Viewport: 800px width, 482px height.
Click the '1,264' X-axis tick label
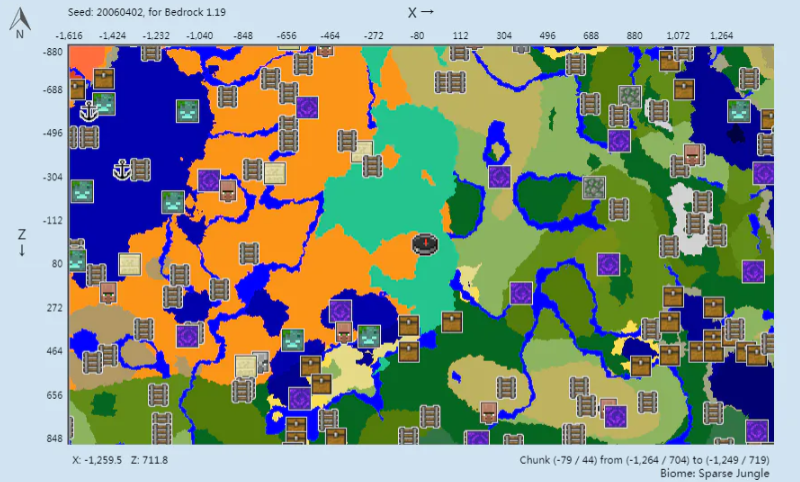(x=721, y=36)
